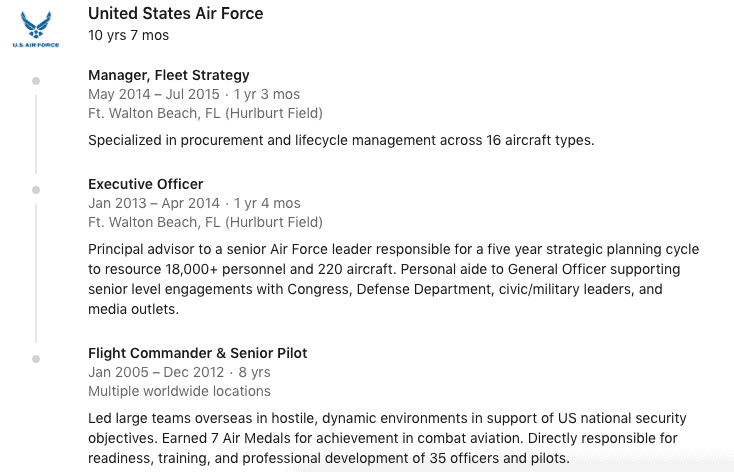Click the timeline dot beside Executive Officer

tap(36, 190)
